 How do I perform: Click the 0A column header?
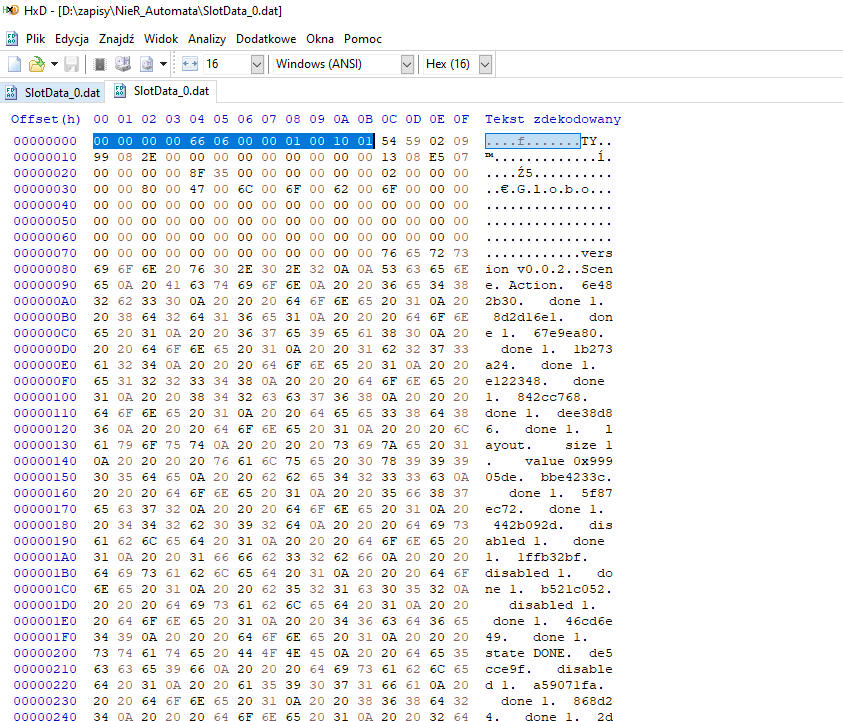(341, 119)
